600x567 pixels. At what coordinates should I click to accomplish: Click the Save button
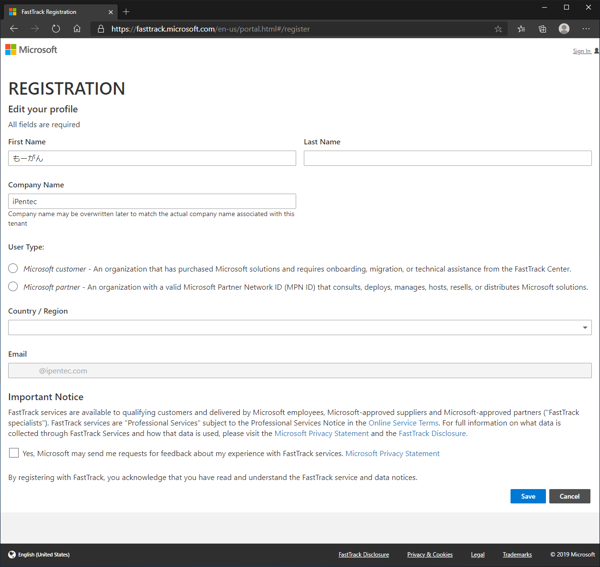point(528,496)
